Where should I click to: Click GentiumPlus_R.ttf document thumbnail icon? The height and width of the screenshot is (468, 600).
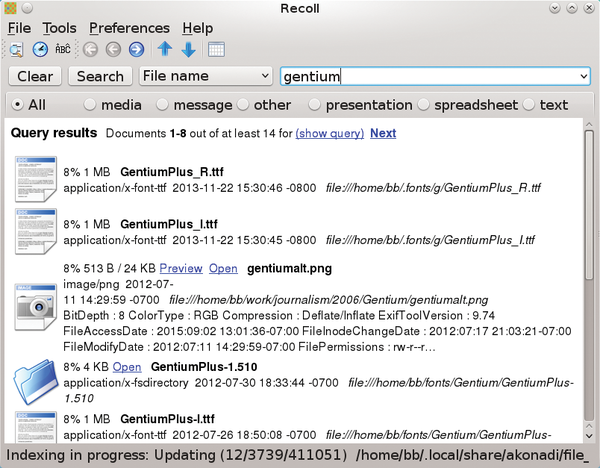click(x=36, y=179)
